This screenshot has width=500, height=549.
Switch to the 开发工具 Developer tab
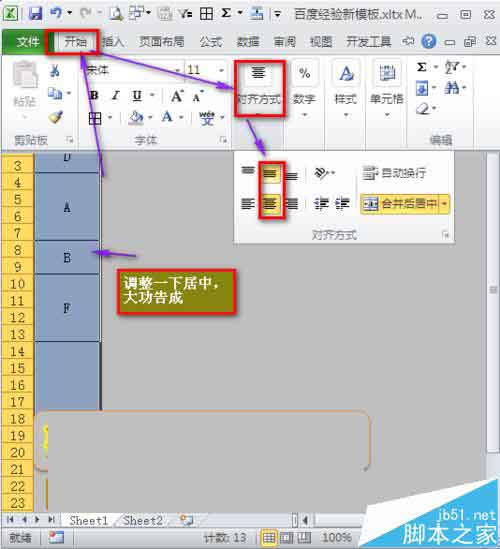coord(369,42)
